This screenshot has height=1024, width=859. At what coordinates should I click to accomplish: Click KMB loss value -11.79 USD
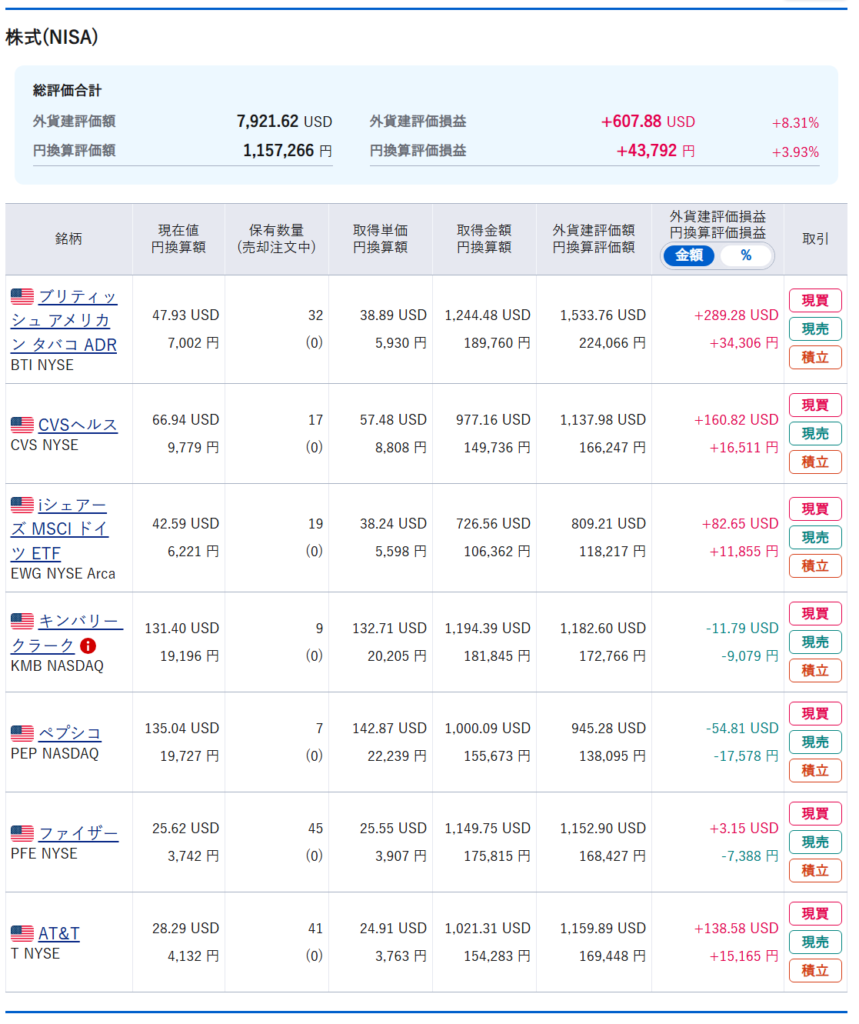[742, 628]
